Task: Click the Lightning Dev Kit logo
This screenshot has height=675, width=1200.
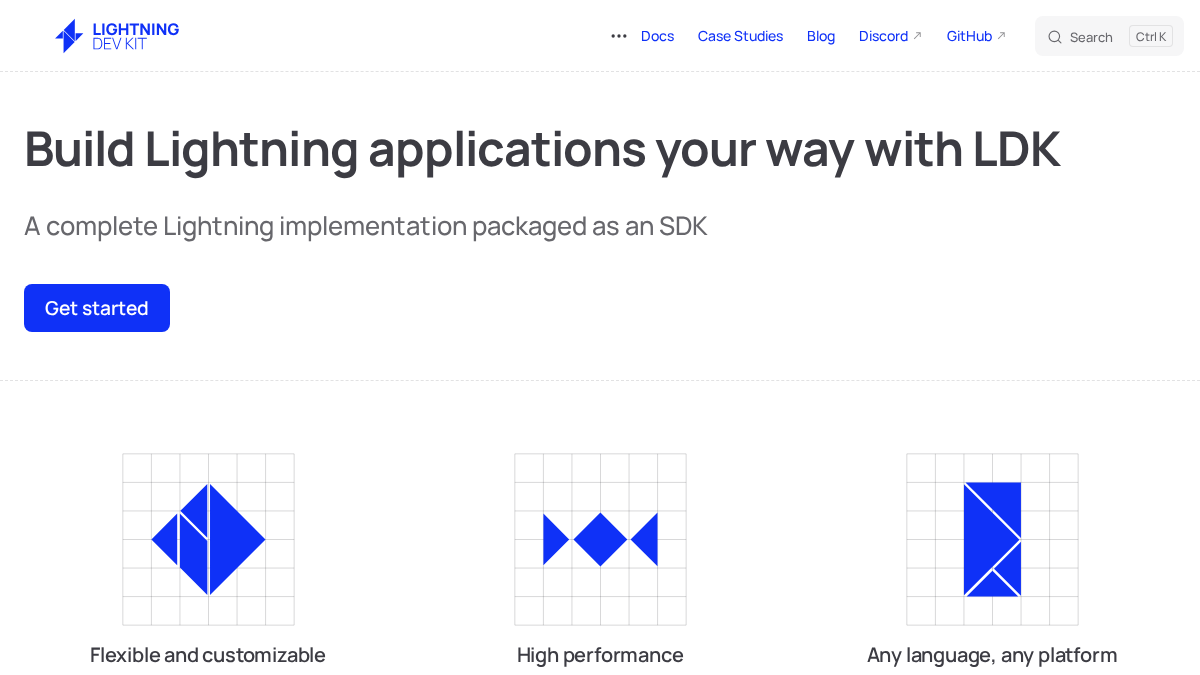Action: point(116,36)
